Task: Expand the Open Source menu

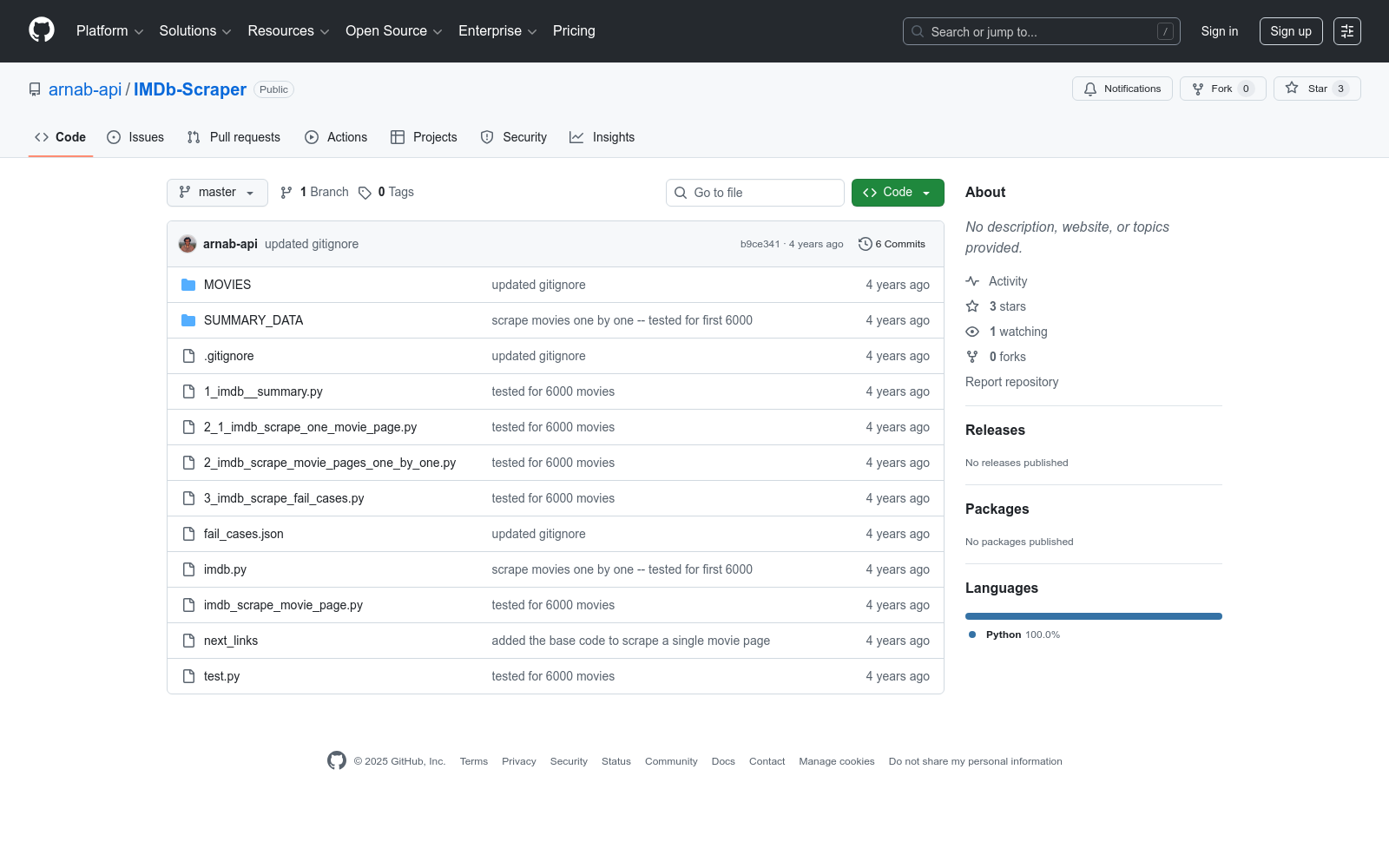Action: (x=394, y=31)
